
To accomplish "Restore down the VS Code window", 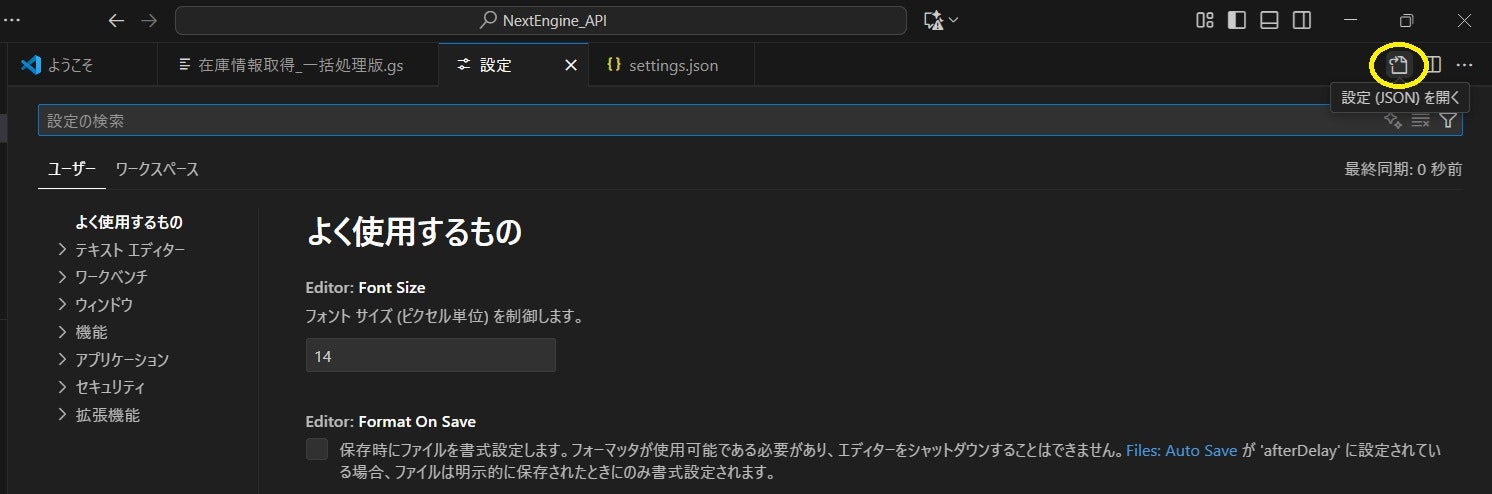I will (x=1407, y=20).
